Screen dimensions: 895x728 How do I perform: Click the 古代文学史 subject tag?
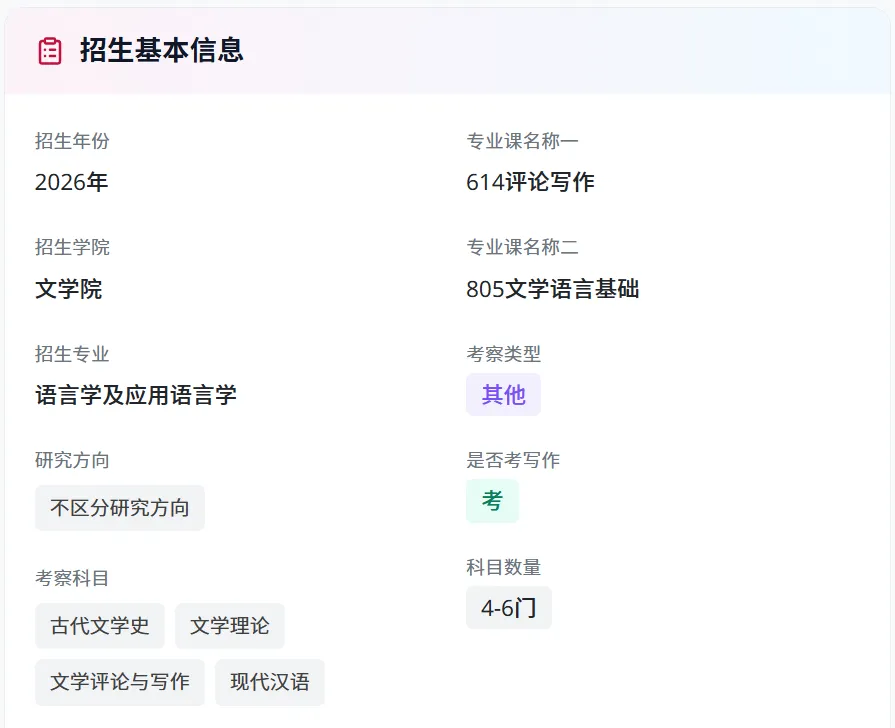coord(100,626)
